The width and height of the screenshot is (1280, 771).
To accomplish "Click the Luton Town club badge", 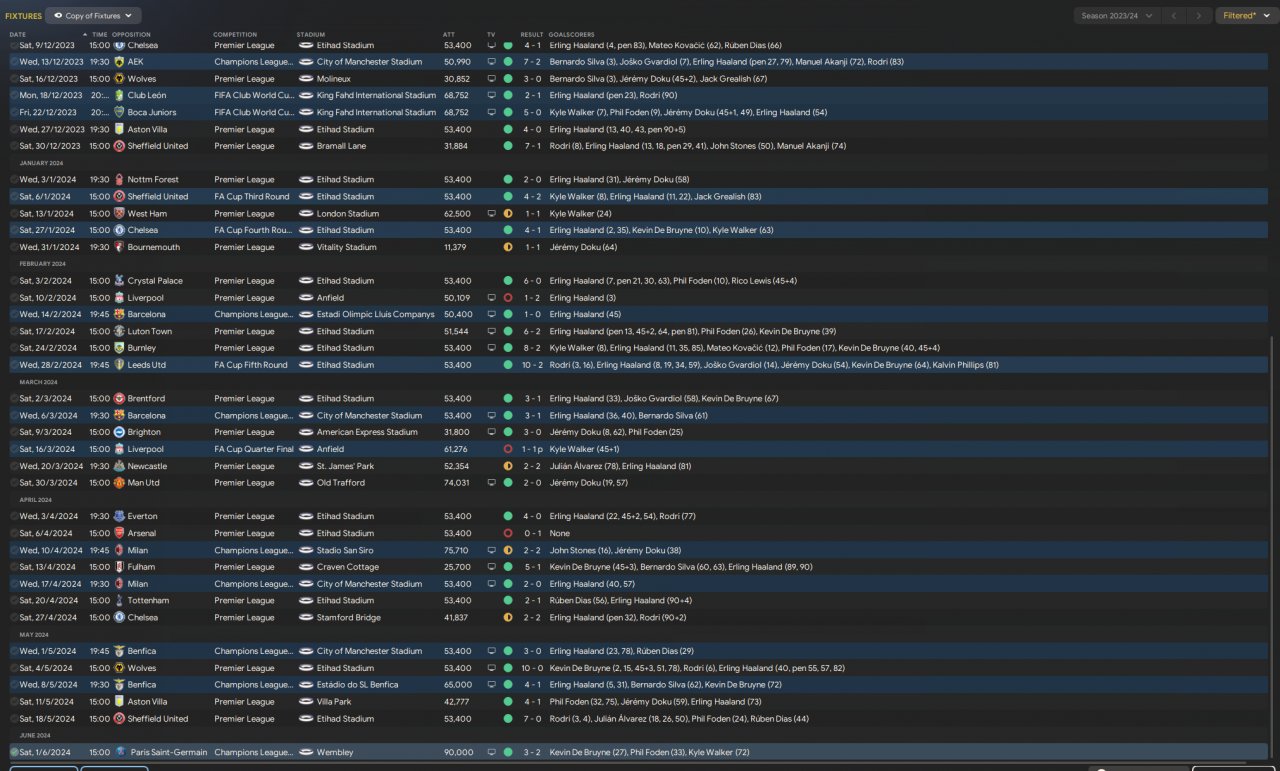I will point(119,331).
